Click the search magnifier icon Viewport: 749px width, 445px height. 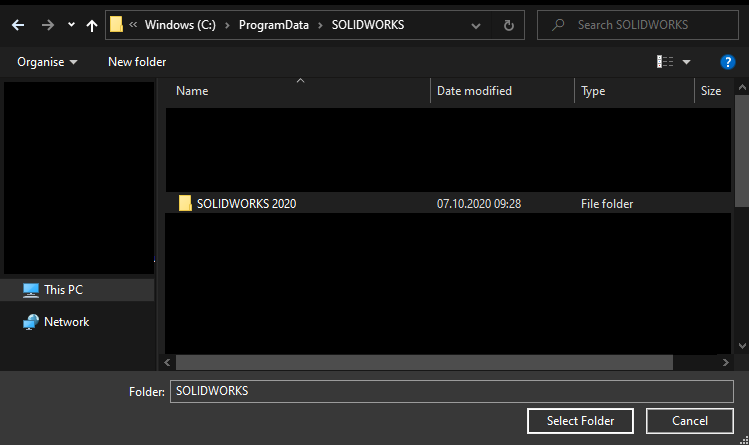click(558, 25)
